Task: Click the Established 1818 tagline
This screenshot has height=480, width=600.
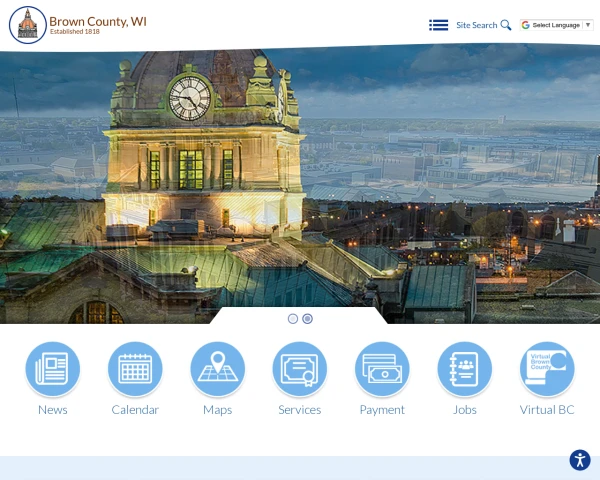Action: [x=75, y=32]
